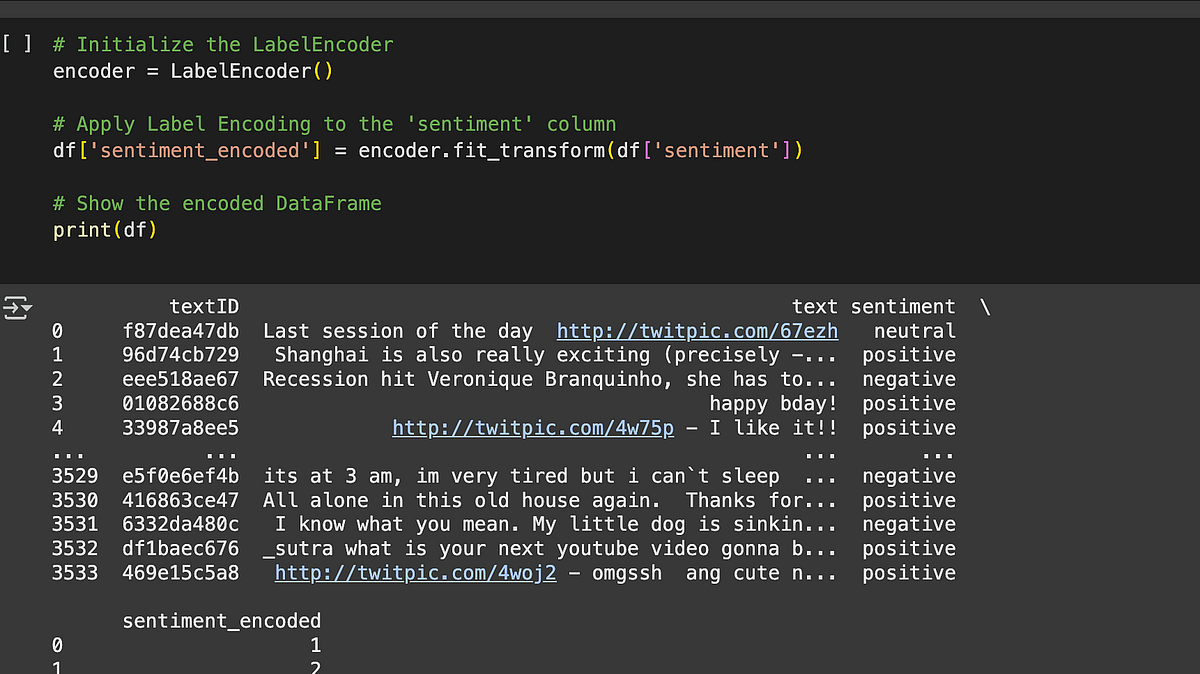
Task: Click the '# Apply Label Encoding' comment line
Action: click(x=334, y=125)
